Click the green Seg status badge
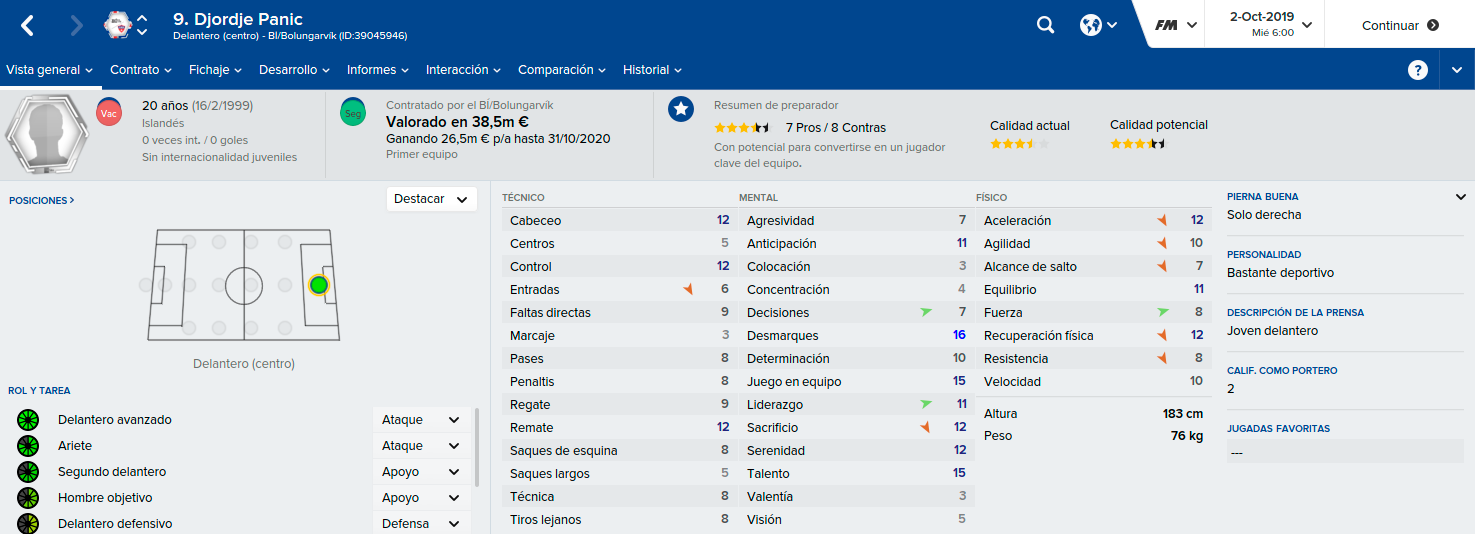This screenshot has width=1475, height=534. pyautogui.click(x=353, y=111)
